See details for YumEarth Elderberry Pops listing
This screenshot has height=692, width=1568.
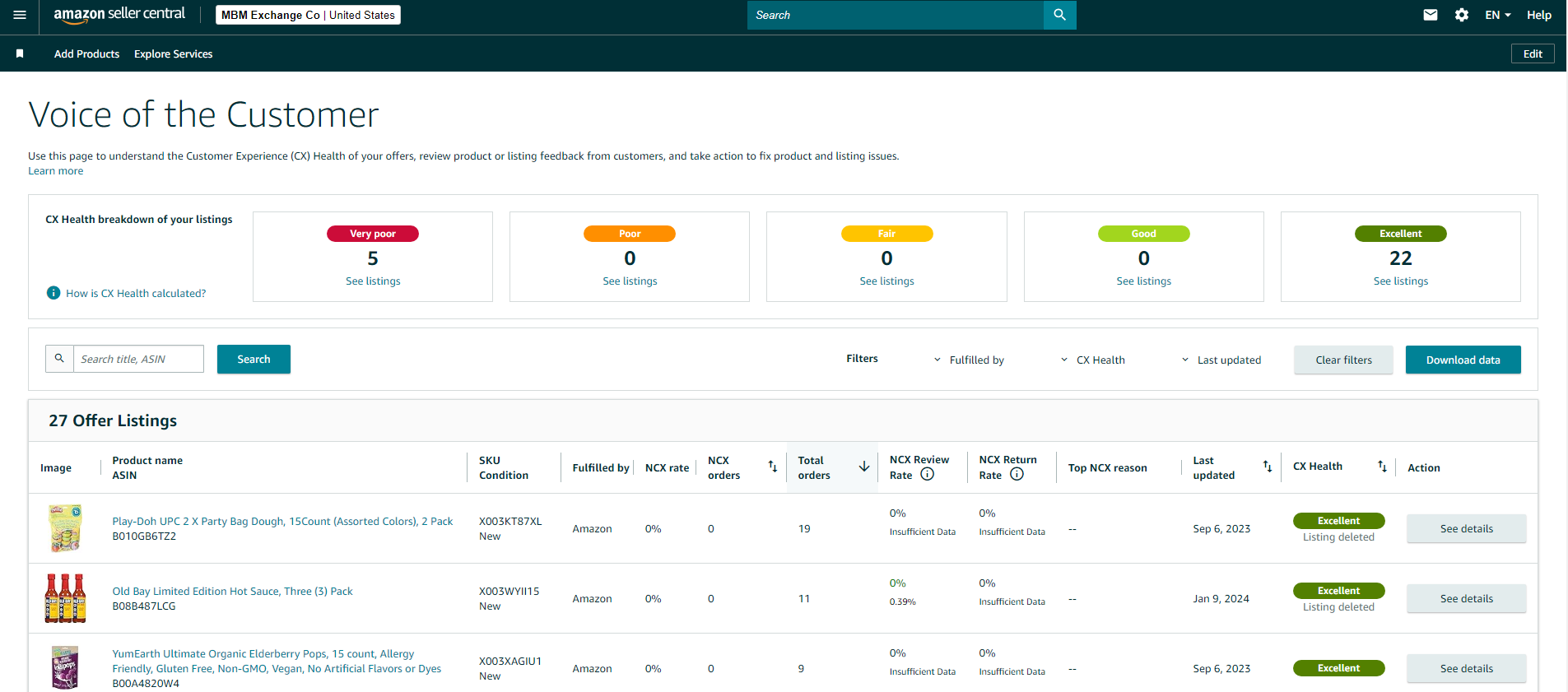point(1466,668)
